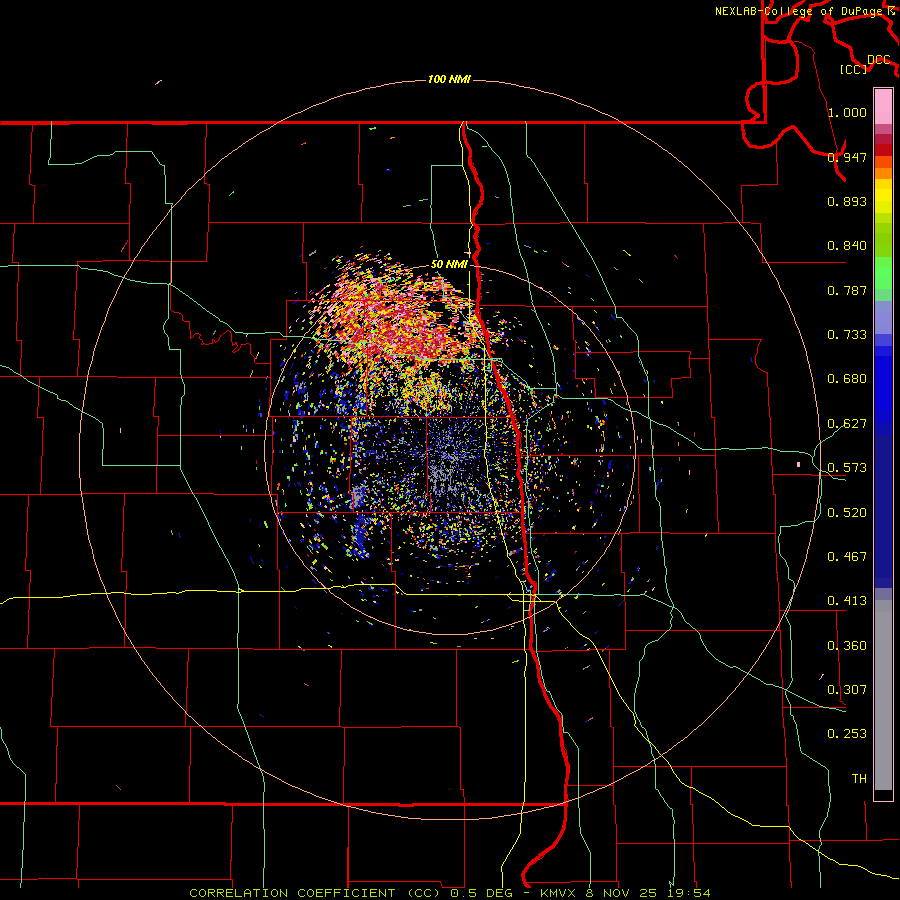The image size is (900, 900).
Task: Pick the bright green segment of the color bar
Action: coord(883,273)
